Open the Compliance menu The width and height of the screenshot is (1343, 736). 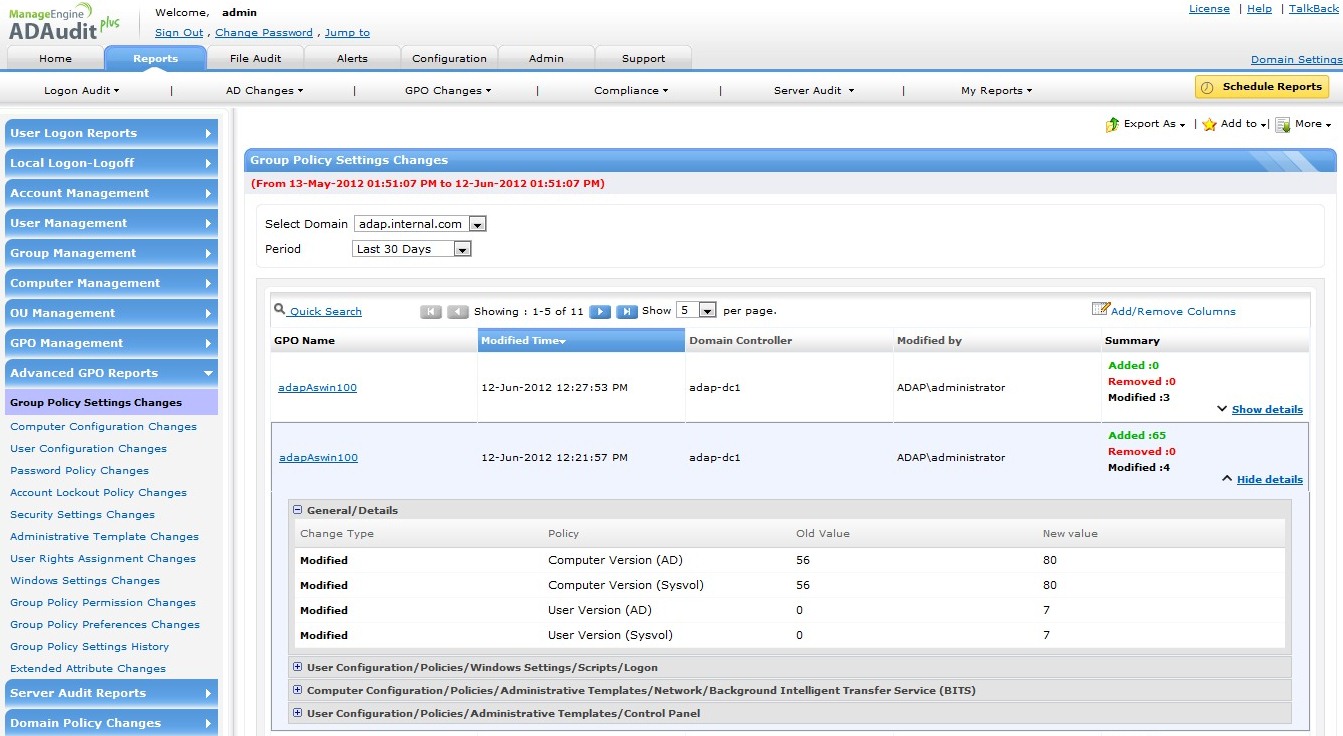[x=631, y=90]
